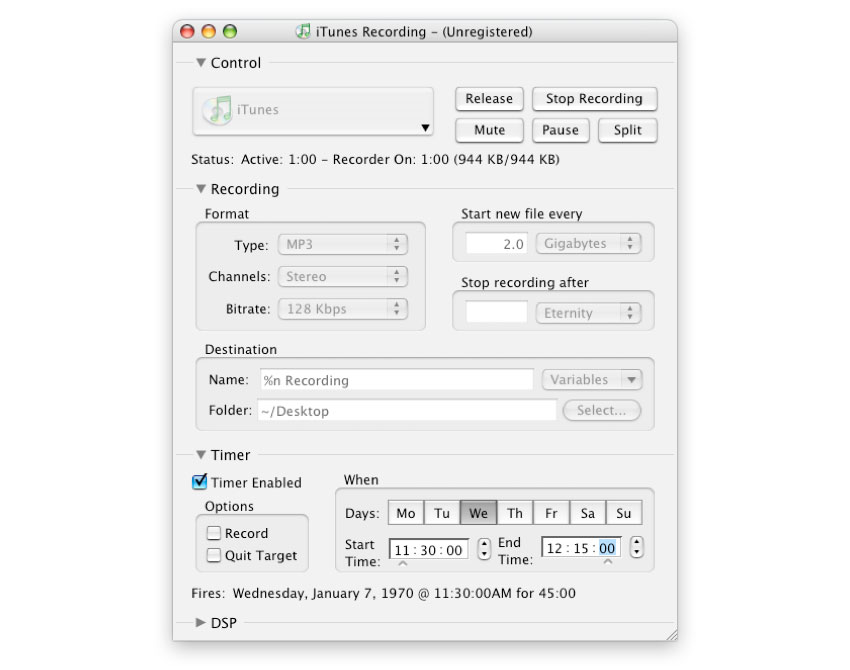The width and height of the screenshot is (850, 670).
Task: Toggle the Mo day button
Action: point(405,513)
